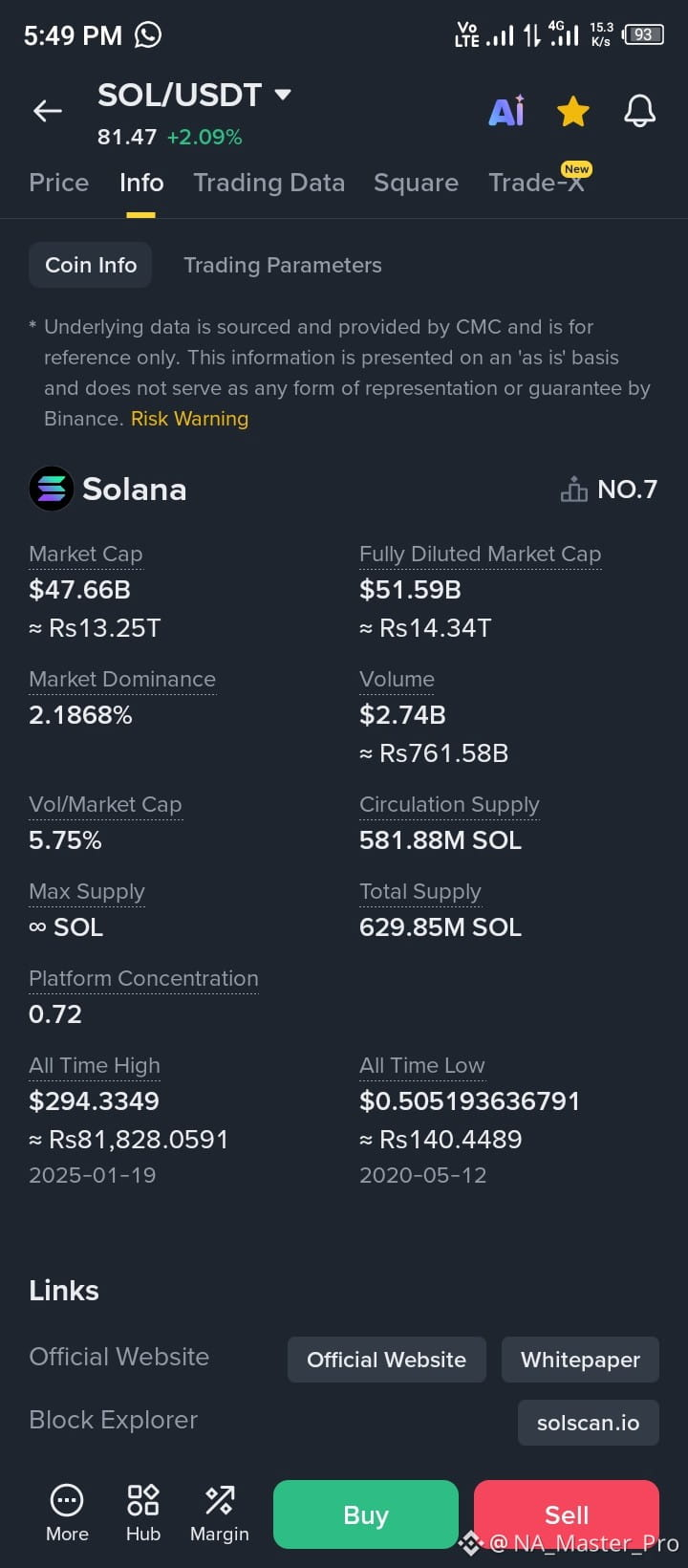Open the Whitepaper link button
The image size is (688, 1568).
coord(580,1360)
